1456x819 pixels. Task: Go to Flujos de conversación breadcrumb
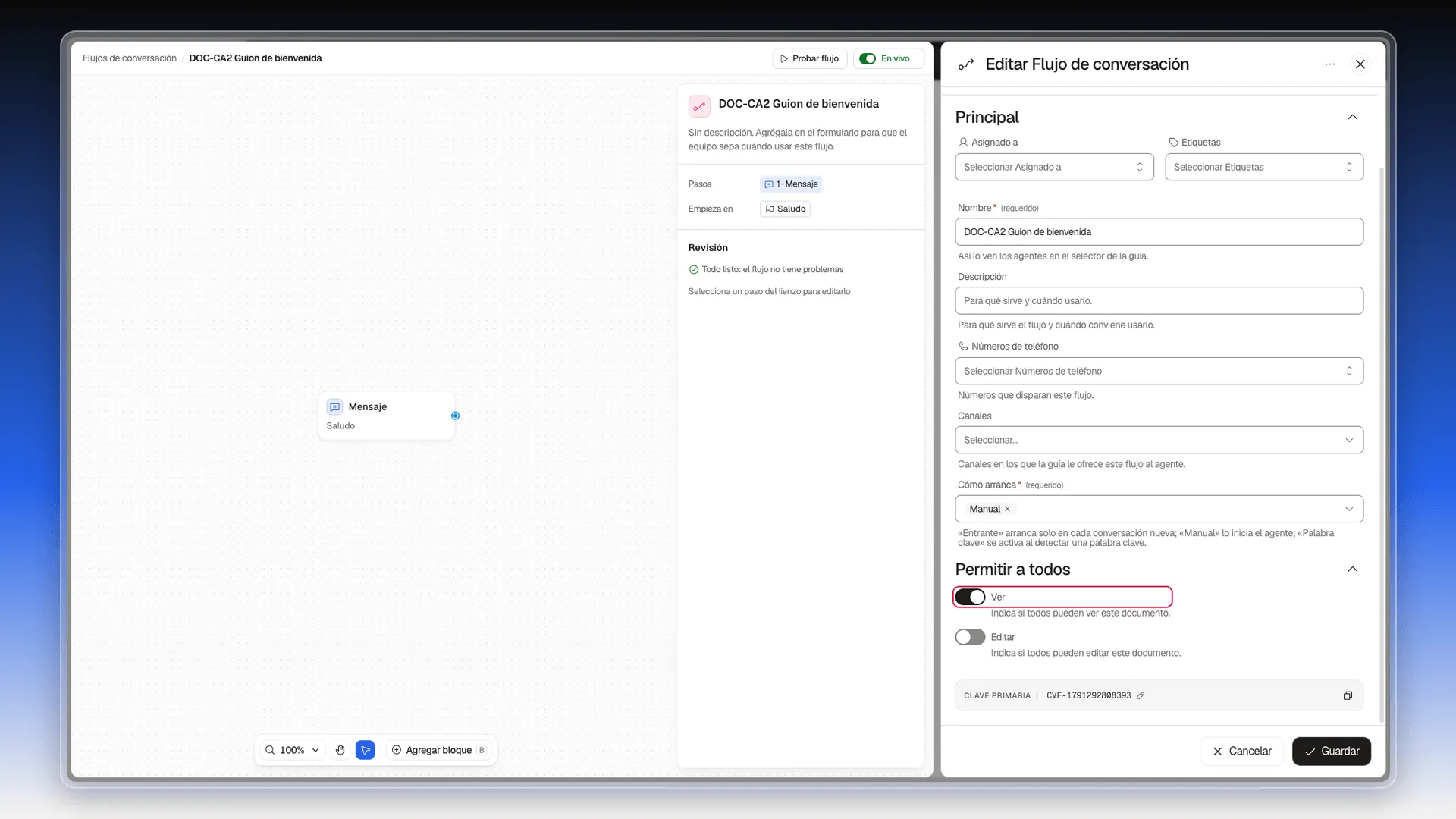[130, 58]
